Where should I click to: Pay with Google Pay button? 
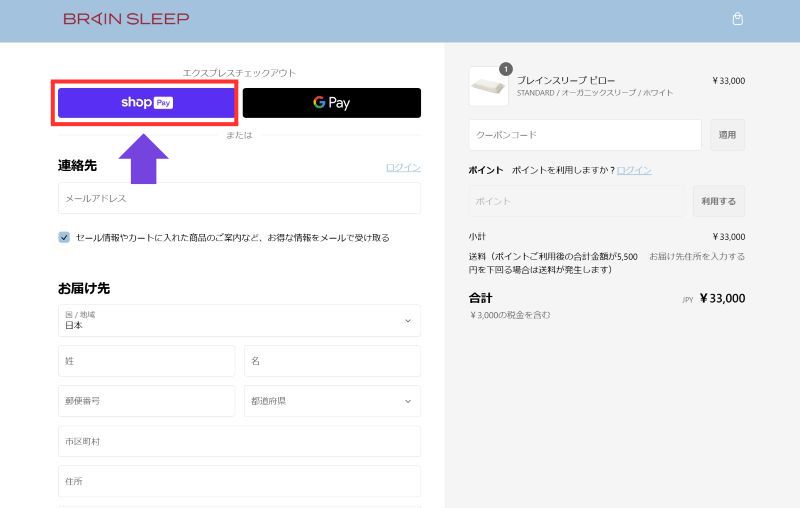click(x=331, y=103)
